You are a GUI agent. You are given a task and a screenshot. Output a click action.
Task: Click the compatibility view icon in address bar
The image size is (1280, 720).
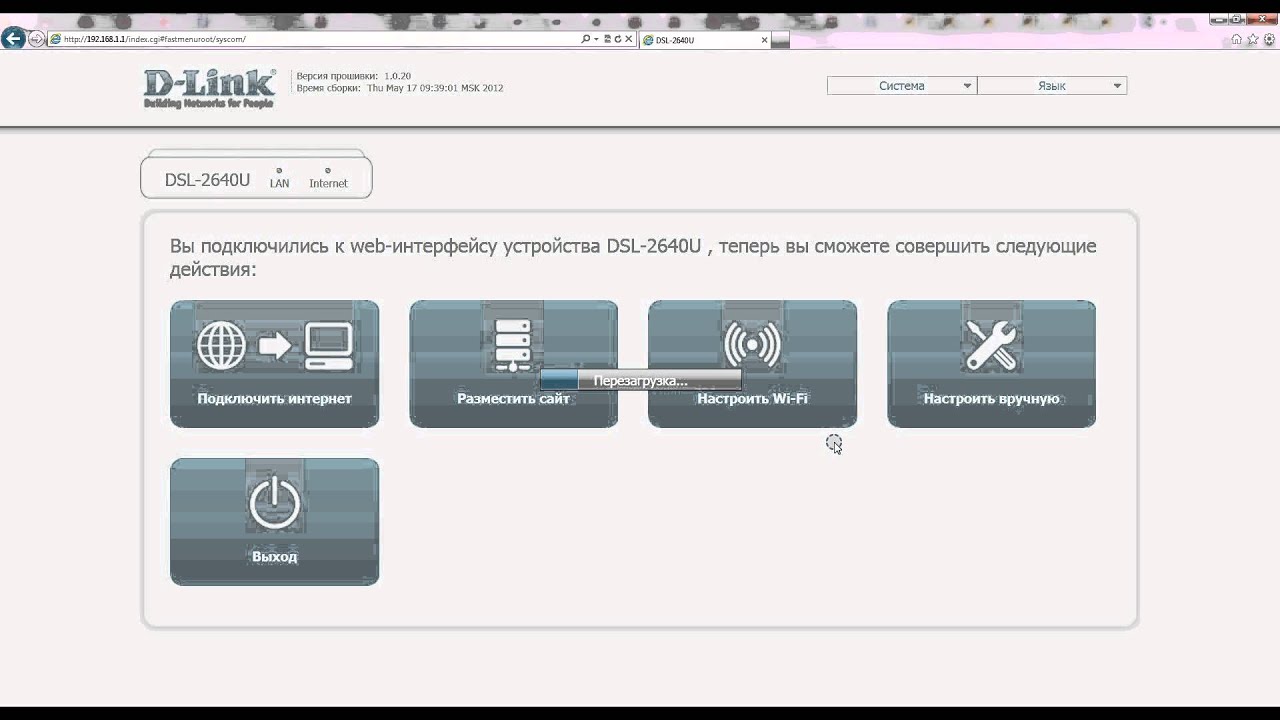[x=608, y=39]
